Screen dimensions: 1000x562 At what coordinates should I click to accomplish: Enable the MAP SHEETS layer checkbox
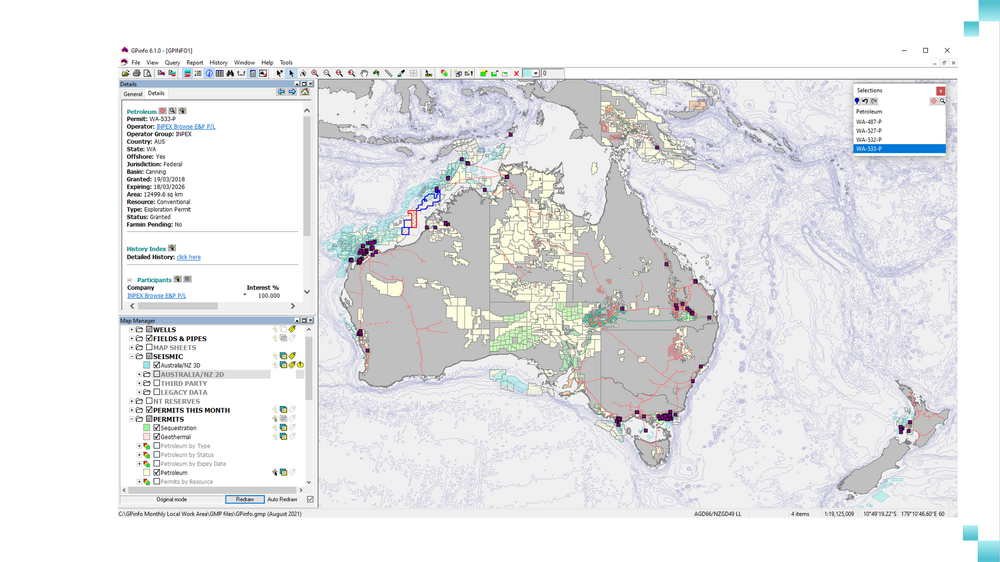tap(148, 347)
